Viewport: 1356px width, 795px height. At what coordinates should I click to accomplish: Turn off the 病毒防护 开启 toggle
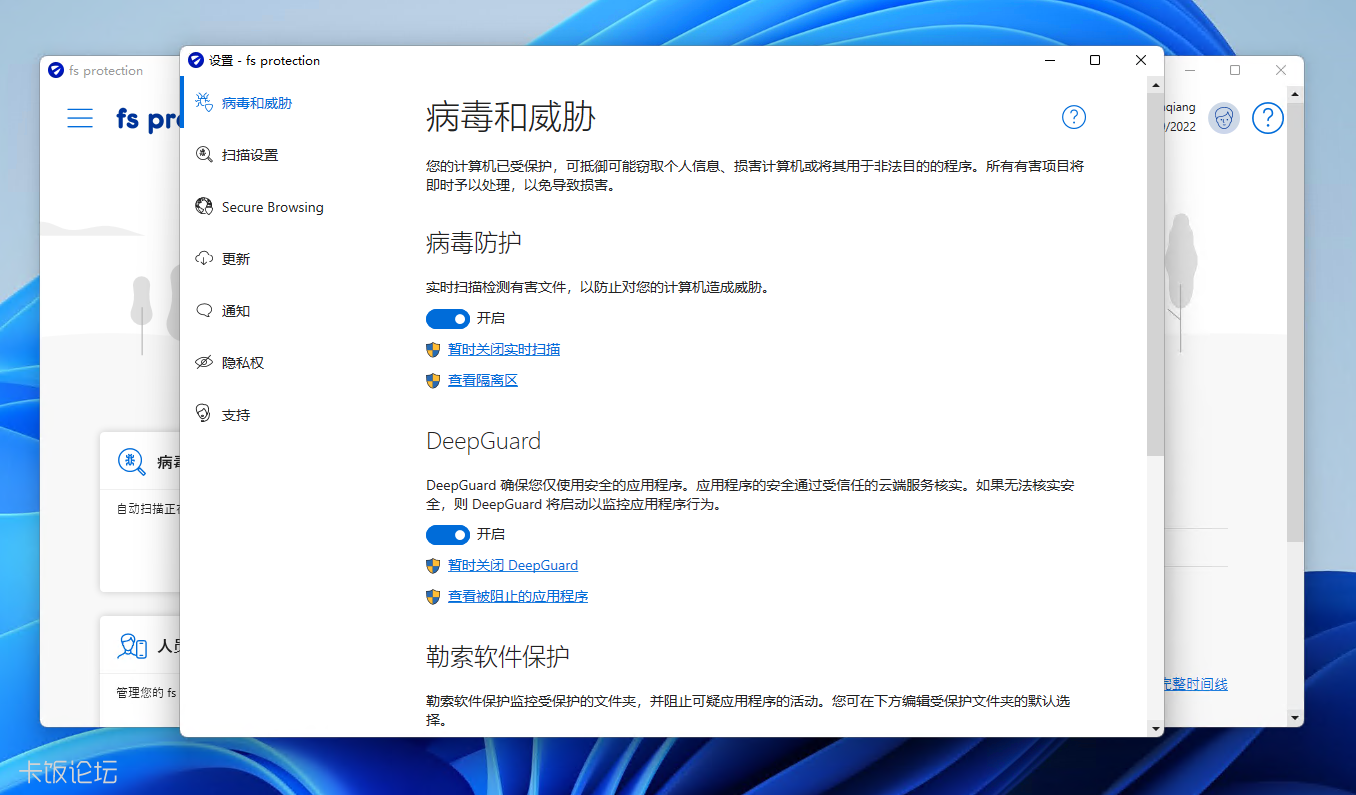(448, 318)
